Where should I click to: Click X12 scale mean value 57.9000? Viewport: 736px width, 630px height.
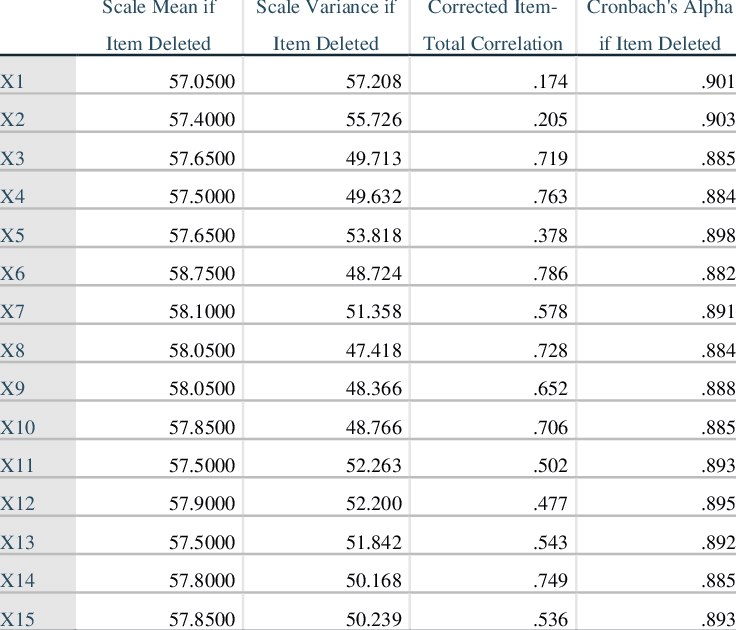pyautogui.click(x=202, y=504)
